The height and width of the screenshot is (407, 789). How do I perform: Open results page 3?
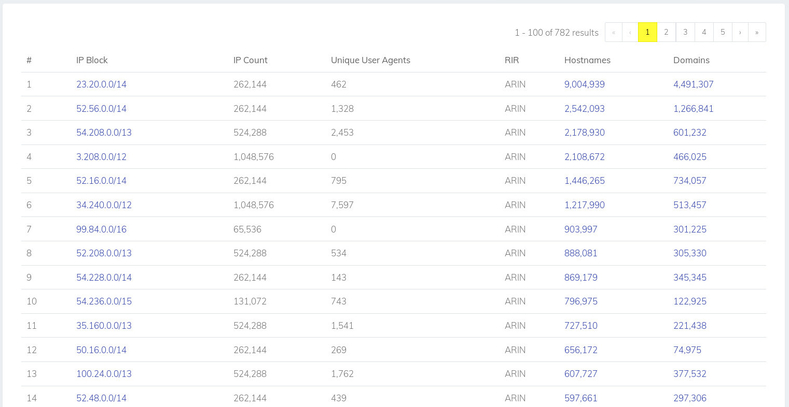tap(685, 32)
